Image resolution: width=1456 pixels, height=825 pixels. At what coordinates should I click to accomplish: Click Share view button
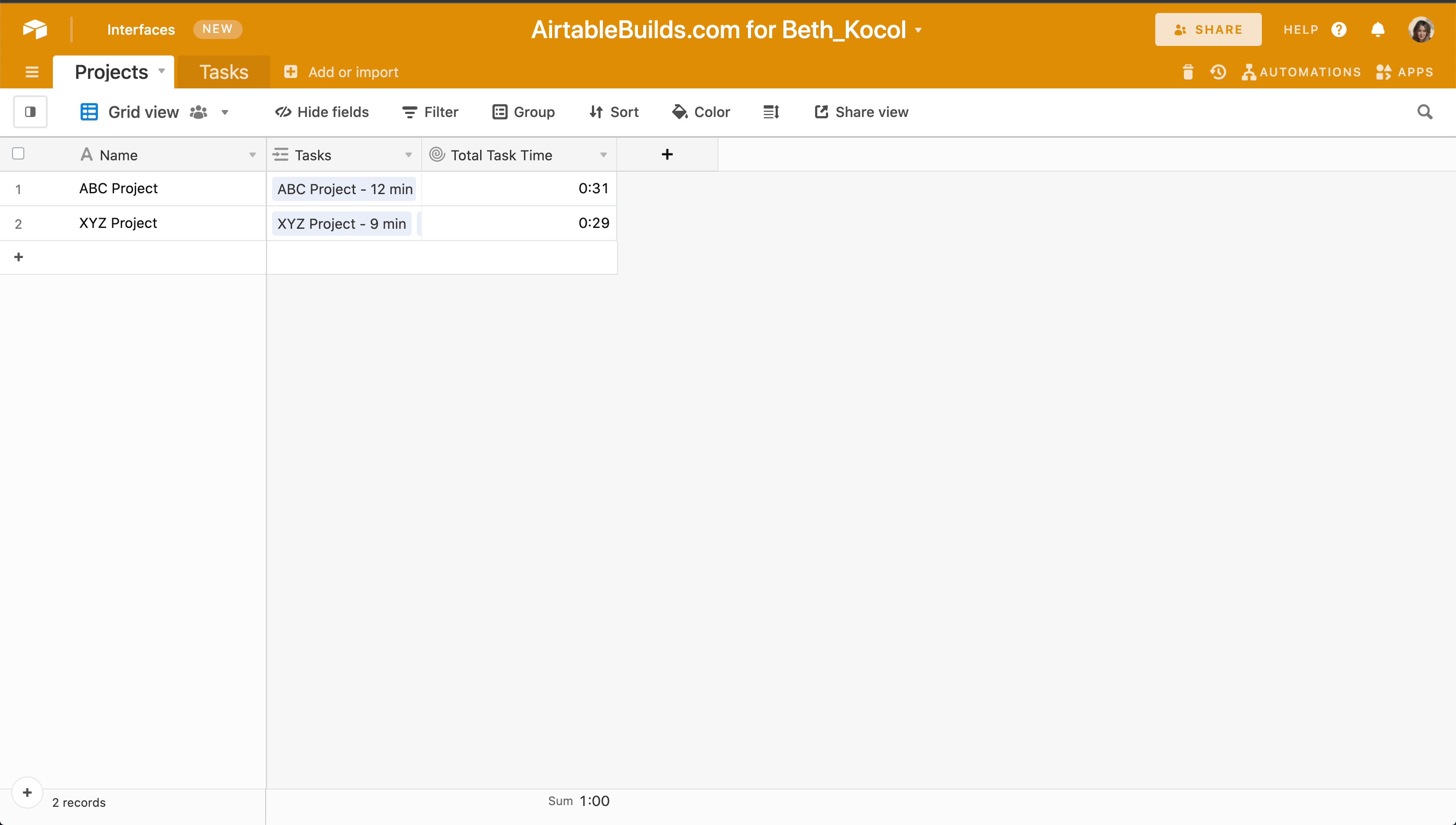861,112
